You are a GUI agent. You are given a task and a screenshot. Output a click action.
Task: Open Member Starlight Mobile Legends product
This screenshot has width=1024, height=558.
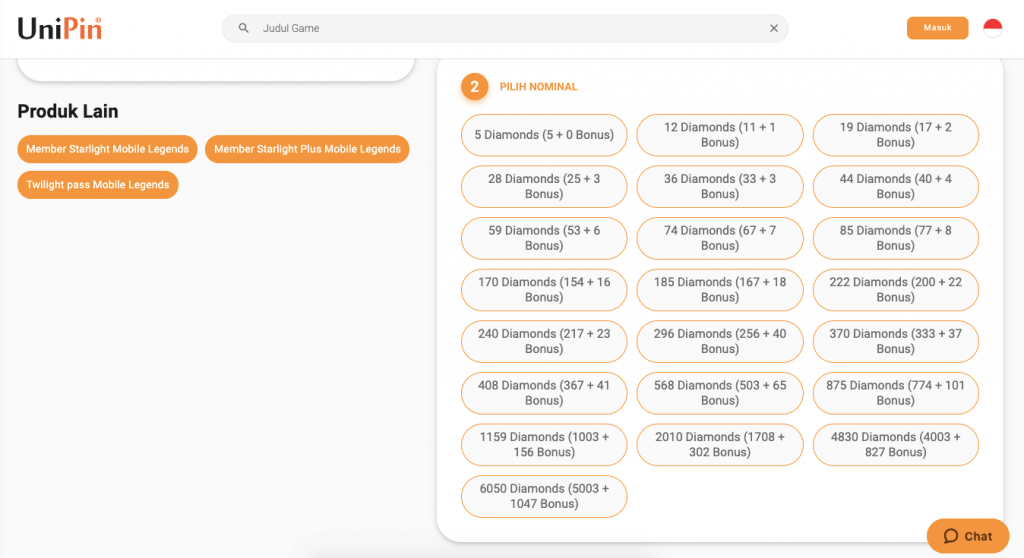point(107,149)
